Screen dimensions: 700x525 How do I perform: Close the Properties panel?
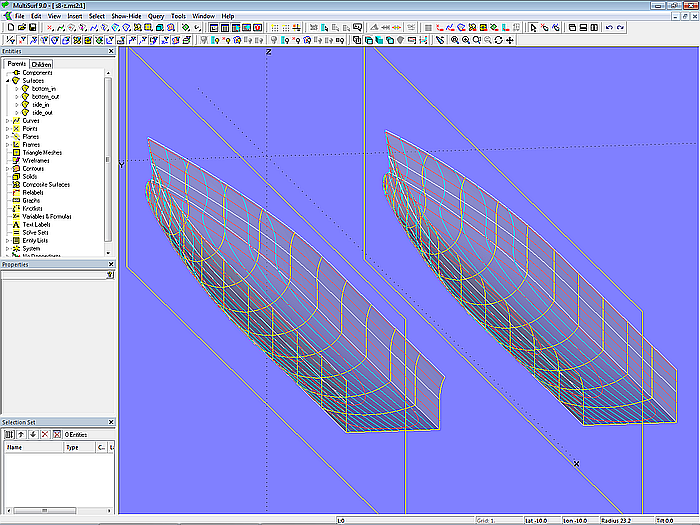[x=111, y=265]
